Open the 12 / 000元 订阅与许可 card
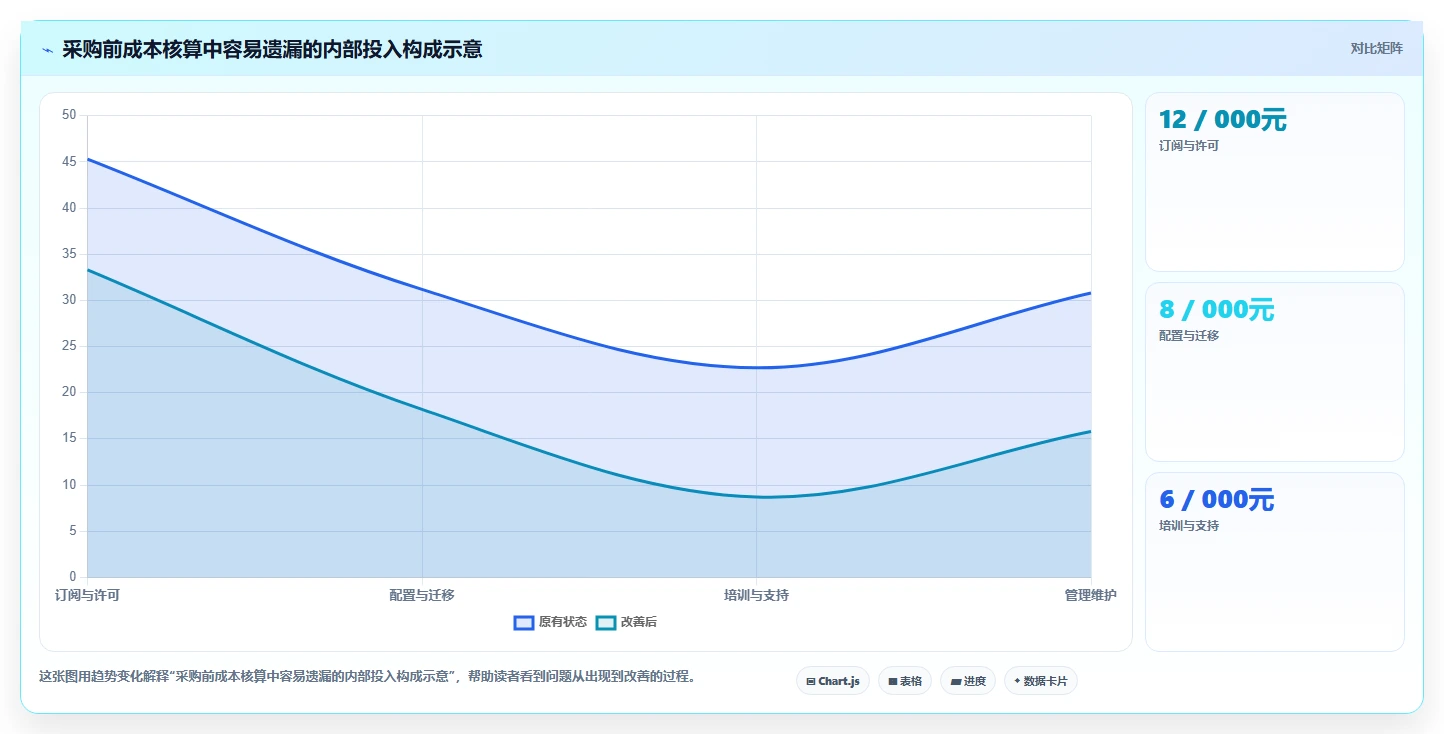The height and width of the screenshot is (734, 1444). click(x=1275, y=182)
